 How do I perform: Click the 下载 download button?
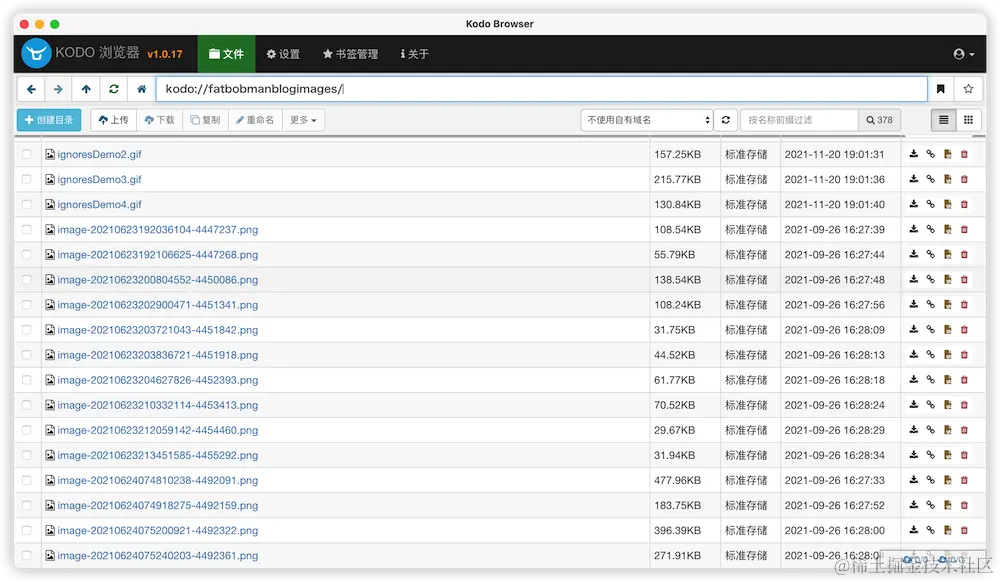coord(159,120)
